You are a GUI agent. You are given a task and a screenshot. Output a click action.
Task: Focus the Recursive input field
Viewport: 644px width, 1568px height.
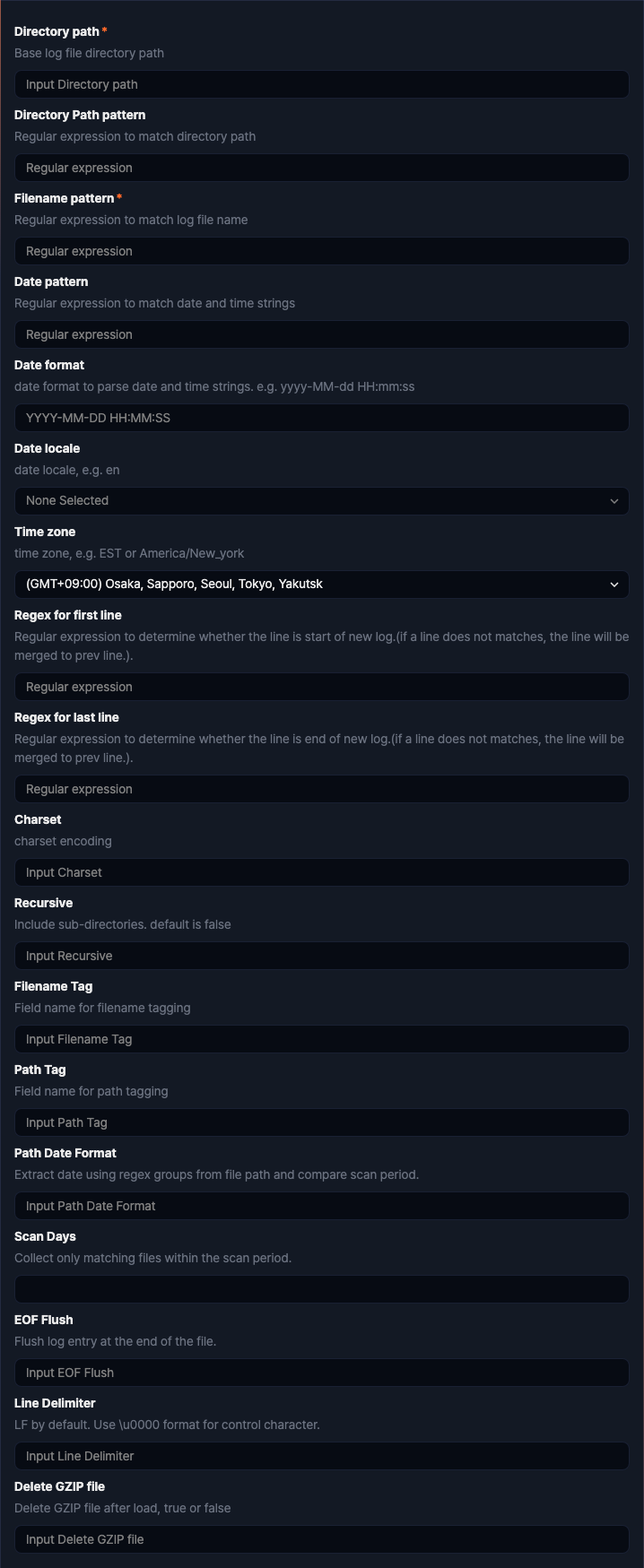pyautogui.click(x=321, y=955)
